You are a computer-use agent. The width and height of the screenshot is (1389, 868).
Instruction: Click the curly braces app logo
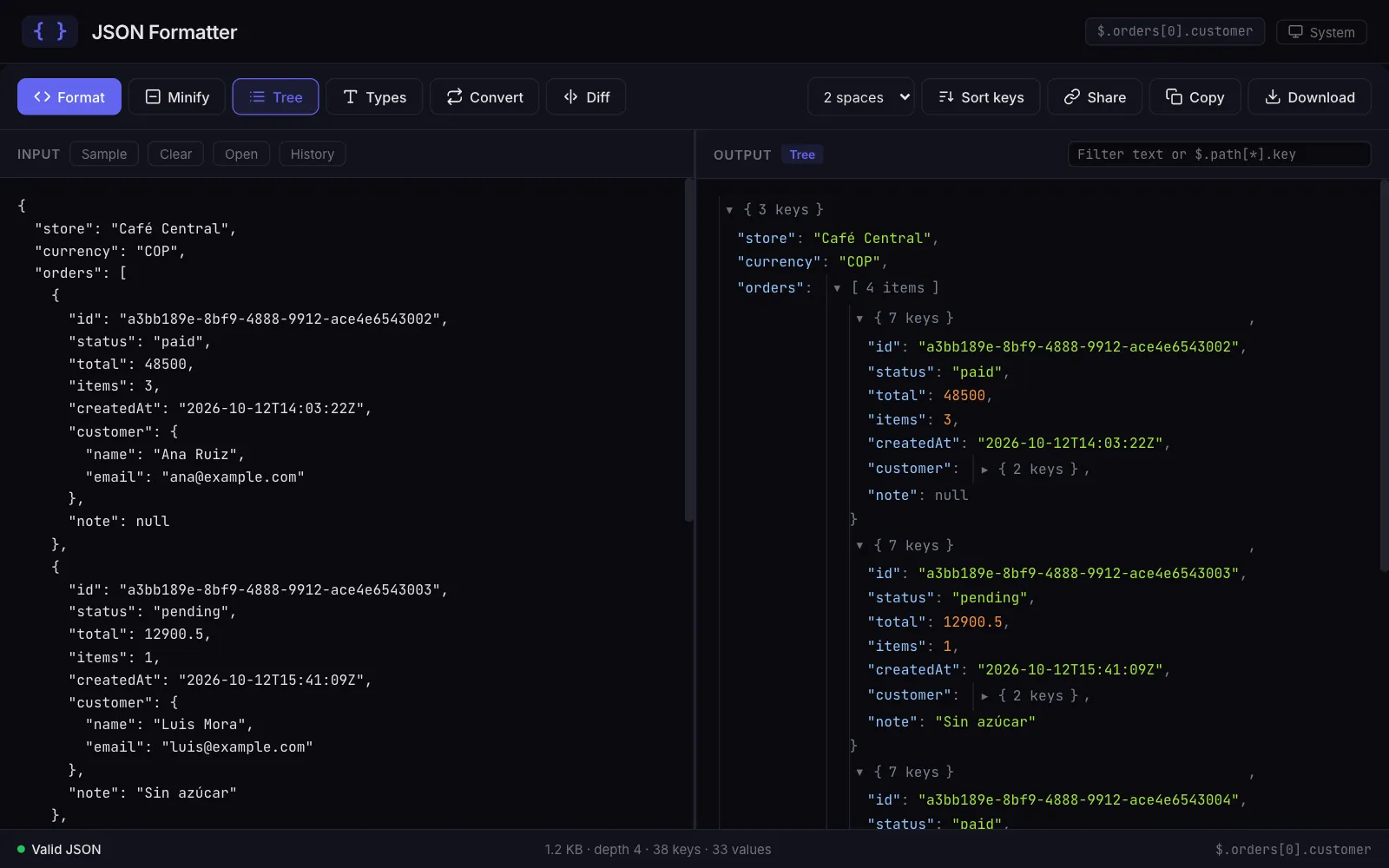pos(49,31)
